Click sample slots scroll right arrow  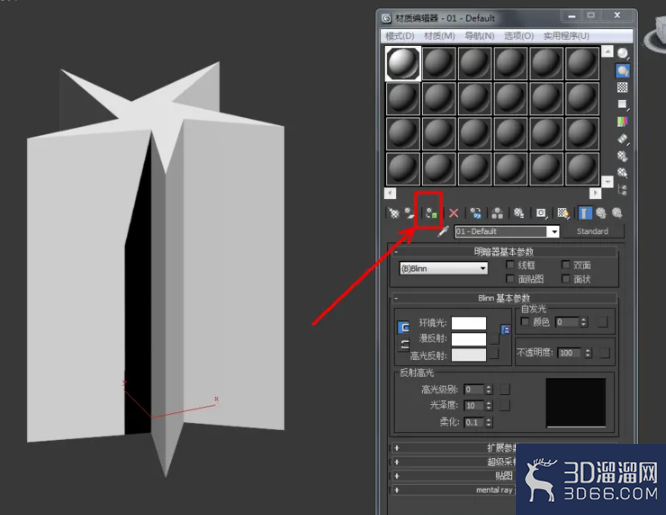[x=595, y=193]
